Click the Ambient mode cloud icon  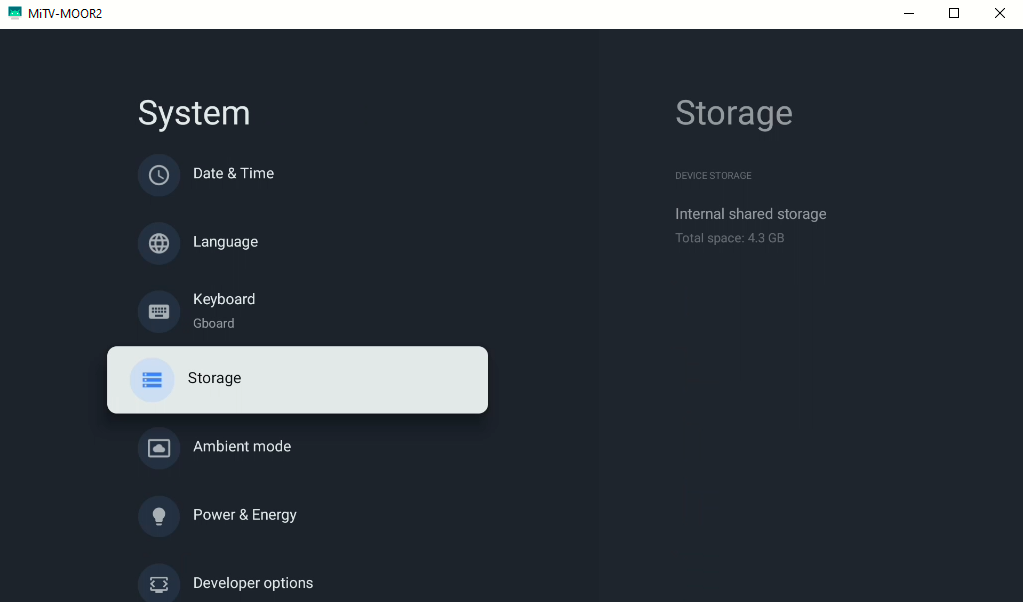(159, 448)
